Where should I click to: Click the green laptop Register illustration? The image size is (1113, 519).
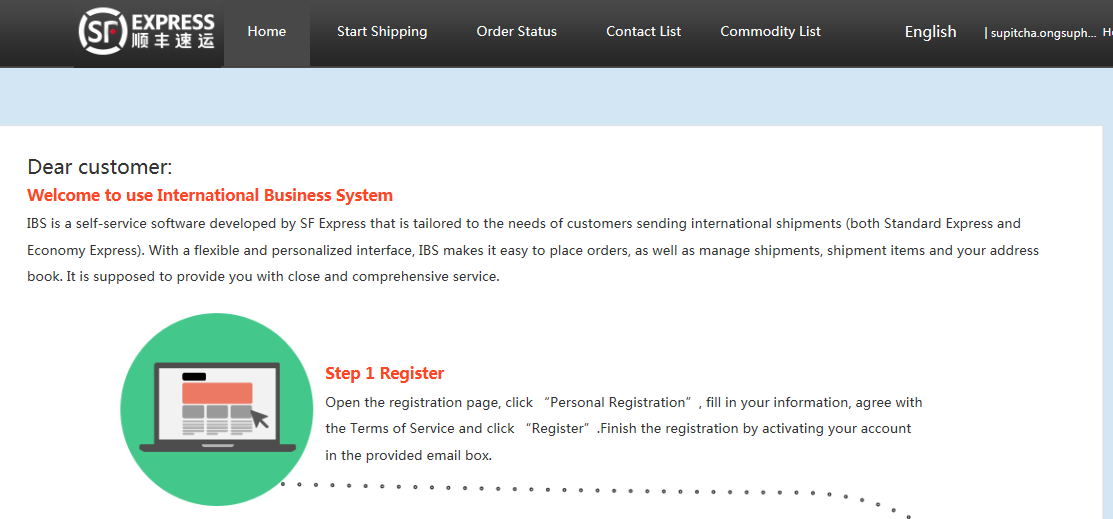click(x=217, y=410)
